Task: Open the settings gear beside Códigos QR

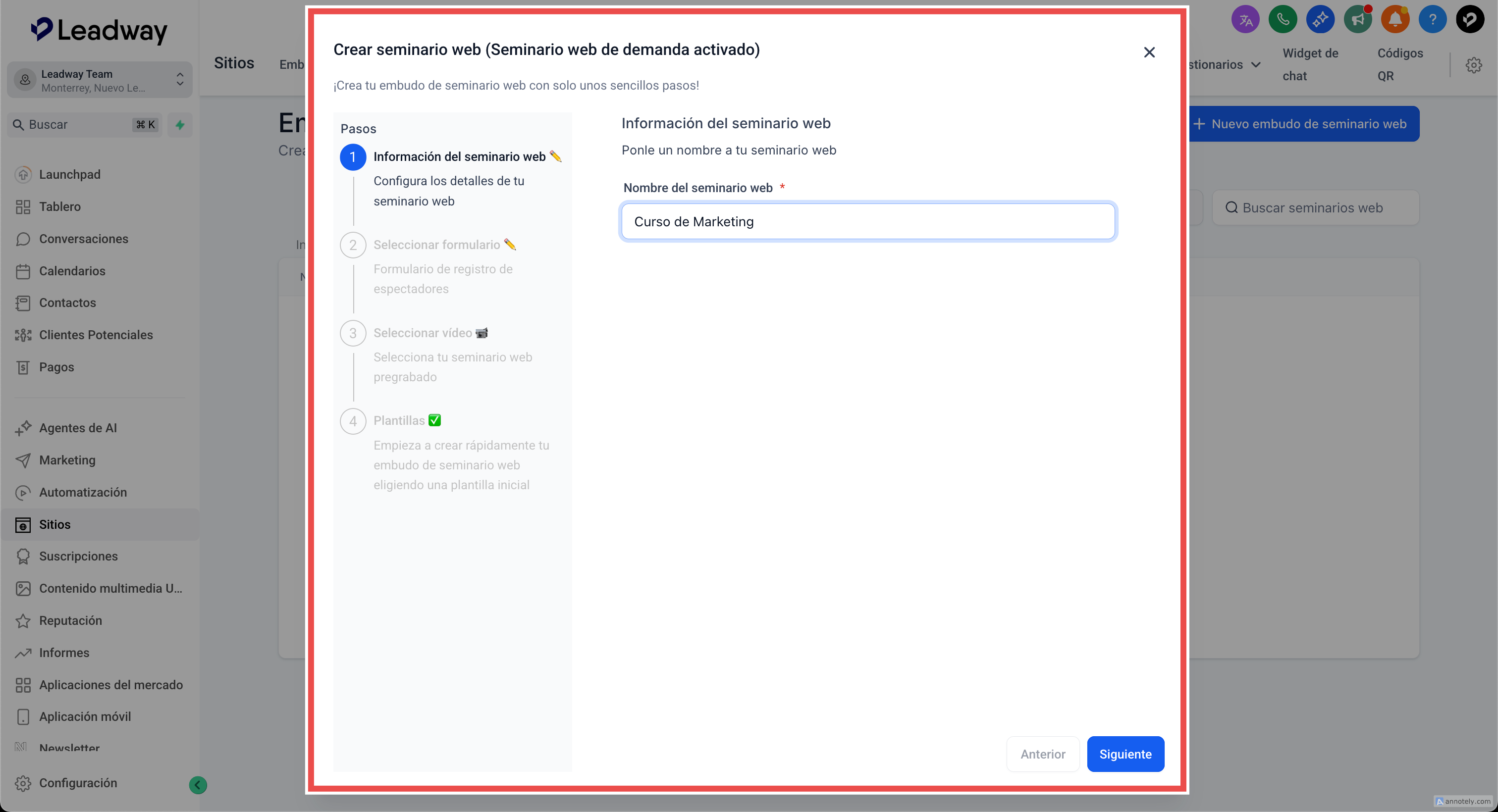Action: [x=1473, y=65]
